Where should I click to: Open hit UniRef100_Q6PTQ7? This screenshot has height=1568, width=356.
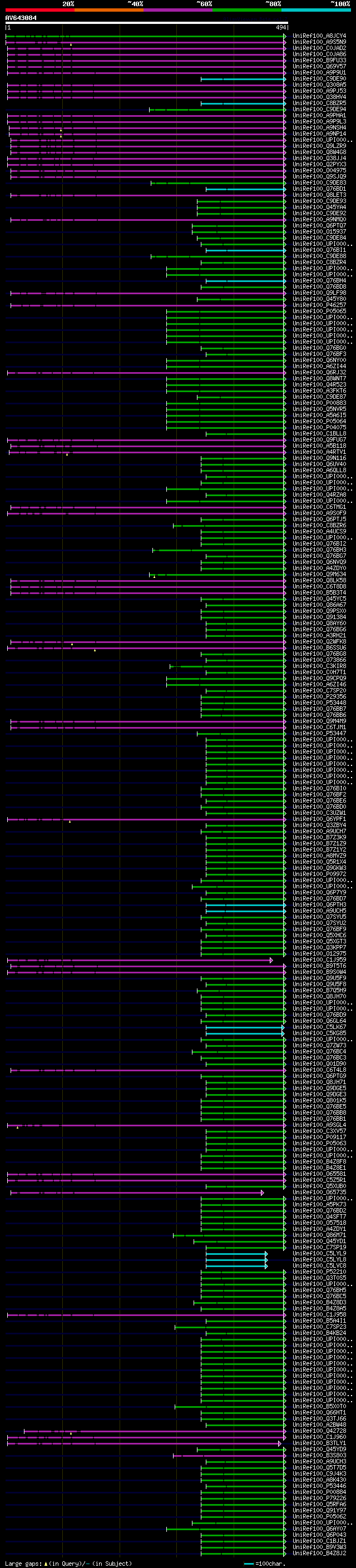point(319,226)
